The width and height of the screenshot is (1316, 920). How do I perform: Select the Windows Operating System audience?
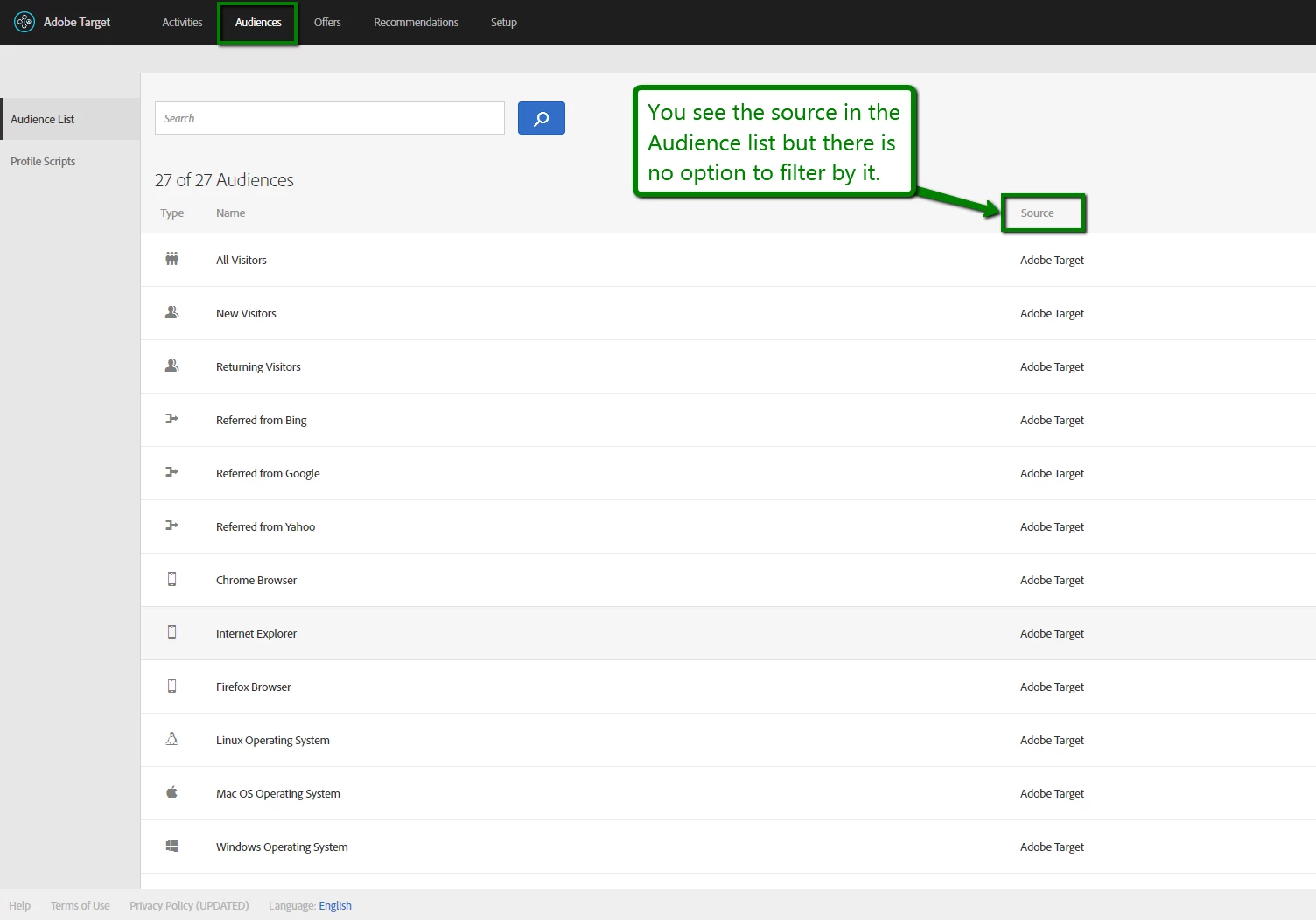pyautogui.click(x=282, y=847)
